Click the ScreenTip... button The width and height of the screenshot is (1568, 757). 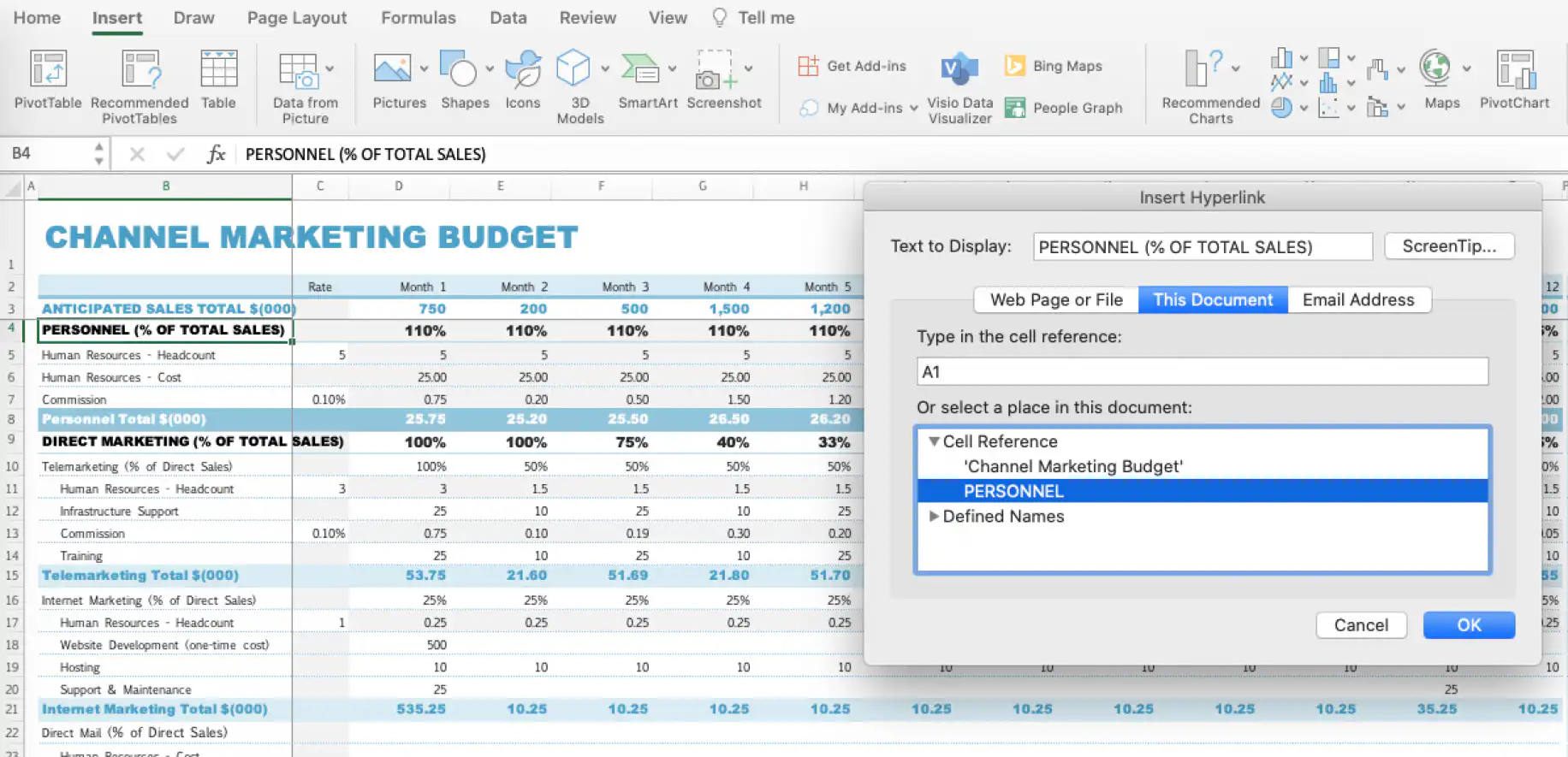coord(1449,246)
